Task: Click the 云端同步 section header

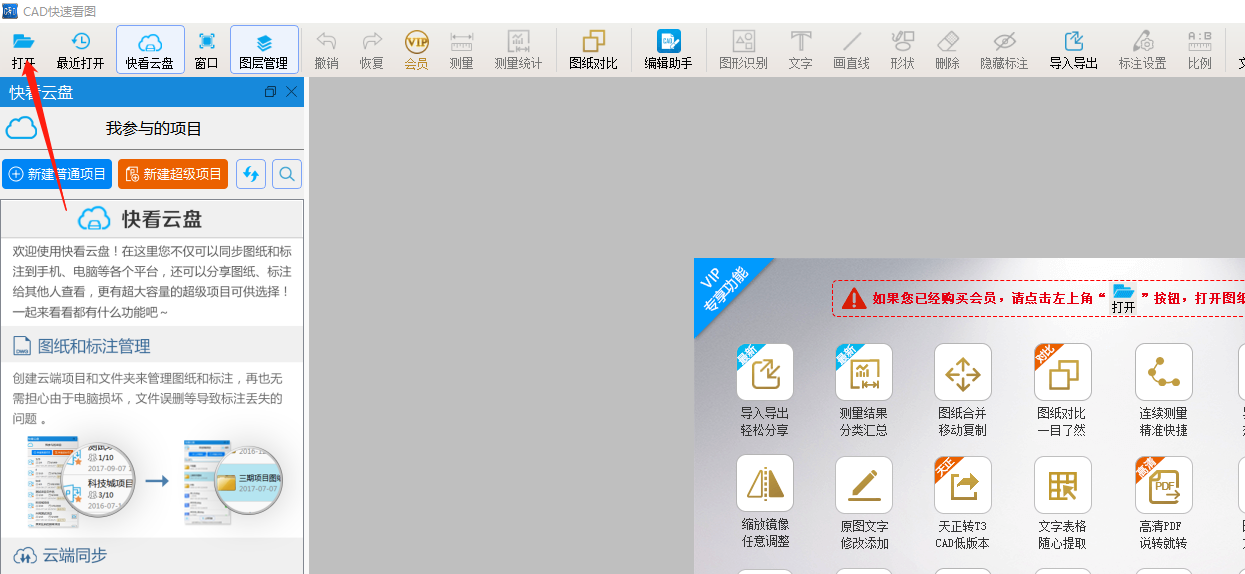Action: coord(152,555)
